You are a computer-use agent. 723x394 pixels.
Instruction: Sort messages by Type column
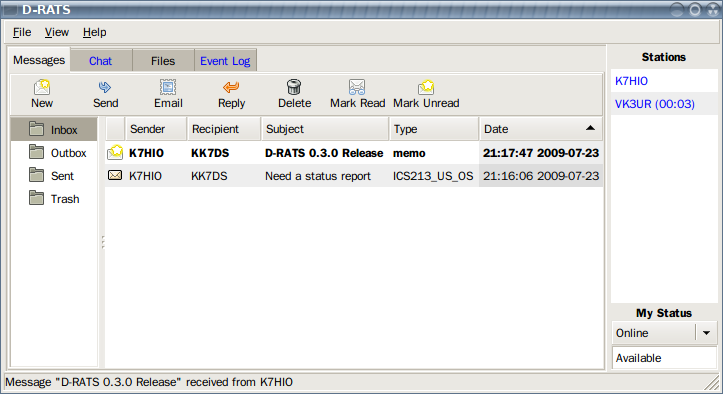tap(433, 129)
